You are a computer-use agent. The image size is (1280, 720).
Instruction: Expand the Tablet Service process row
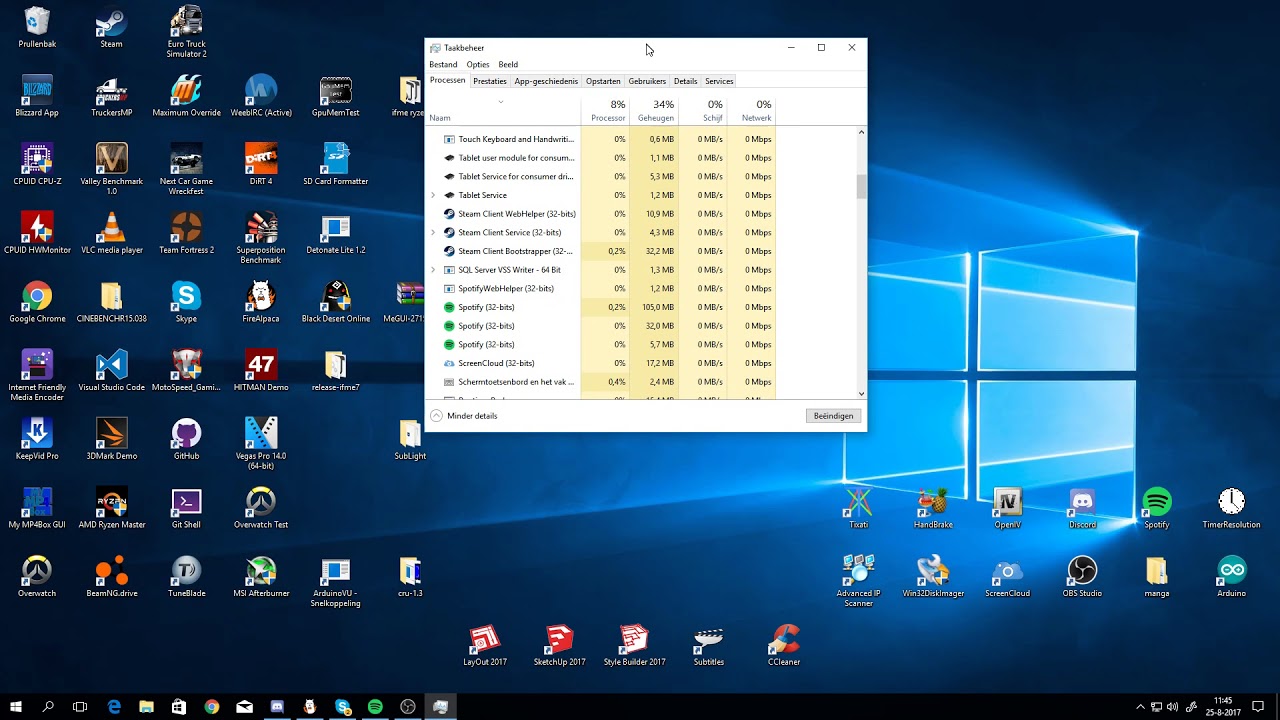pyautogui.click(x=433, y=195)
